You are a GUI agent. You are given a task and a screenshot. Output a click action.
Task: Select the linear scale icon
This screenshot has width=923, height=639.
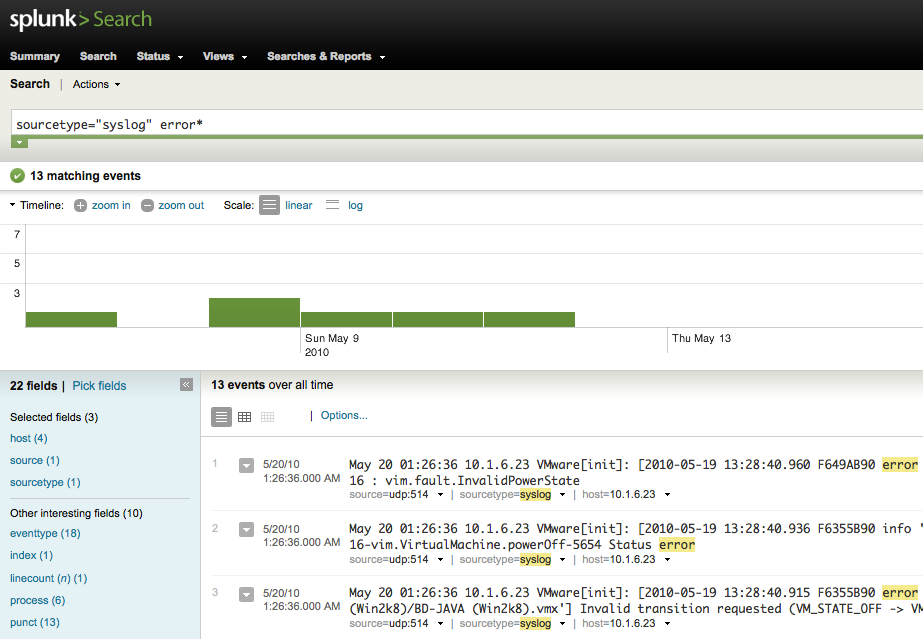[x=270, y=205]
